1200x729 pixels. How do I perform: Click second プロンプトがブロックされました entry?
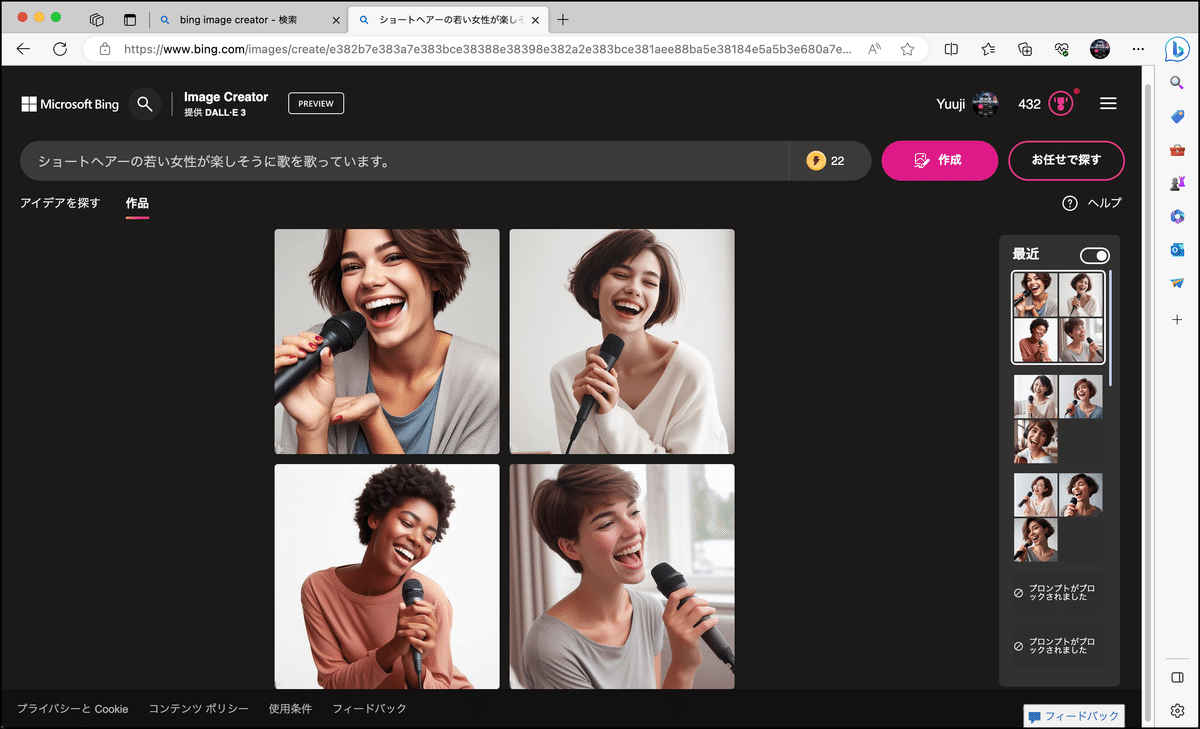[x=1058, y=646]
